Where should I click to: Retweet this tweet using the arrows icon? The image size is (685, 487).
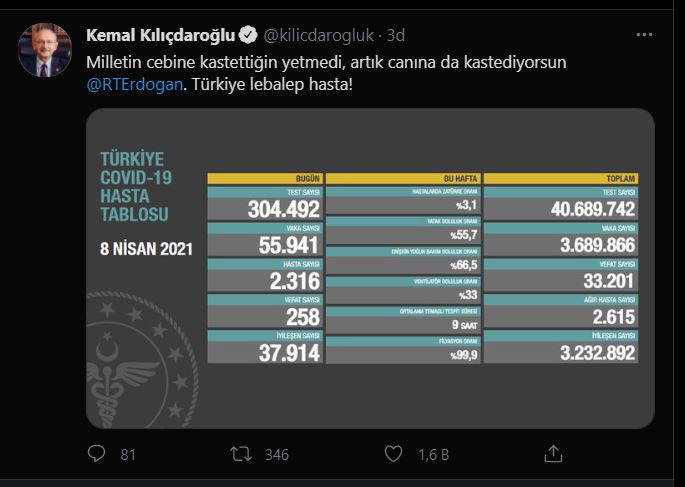tap(241, 454)
